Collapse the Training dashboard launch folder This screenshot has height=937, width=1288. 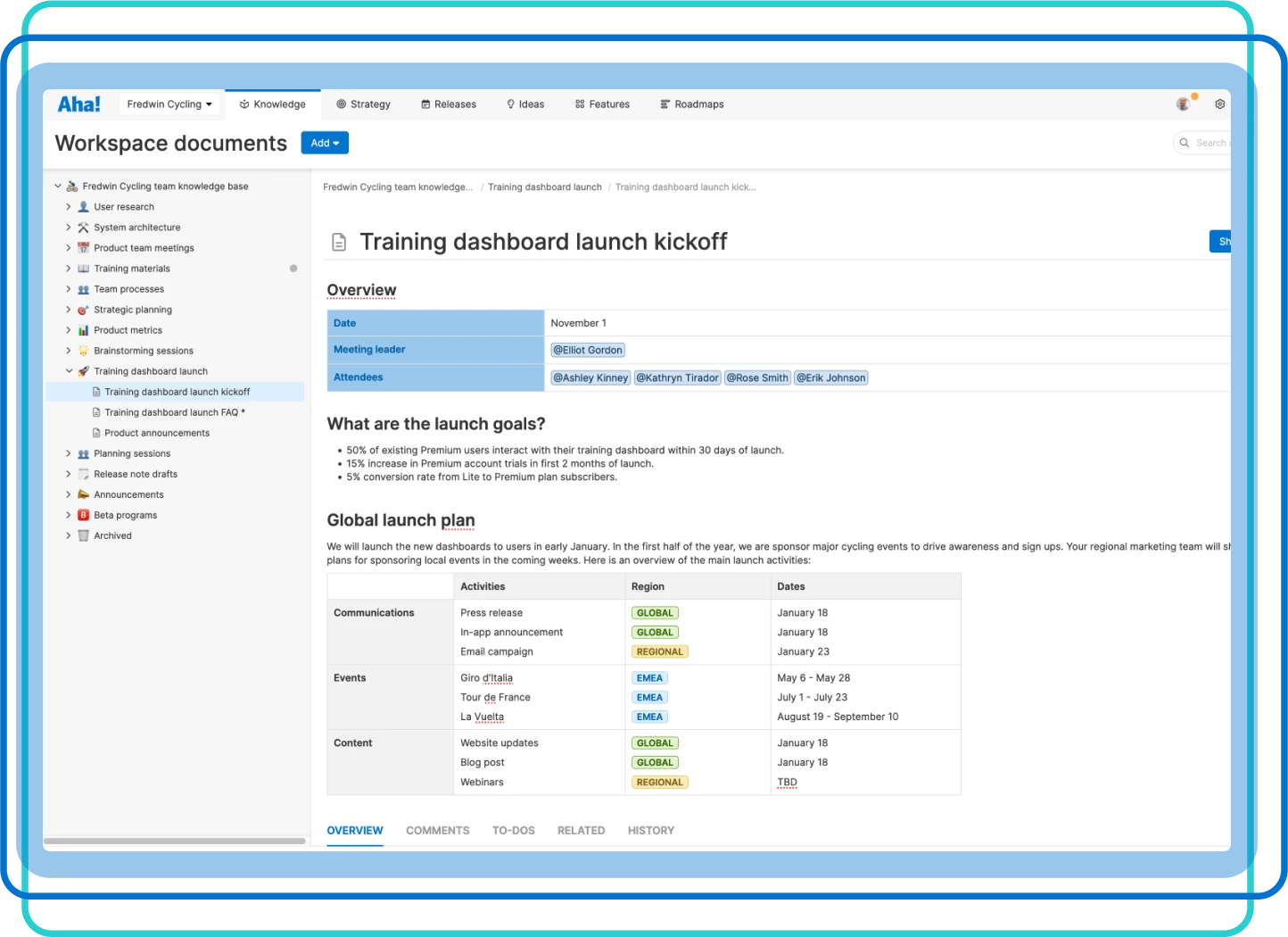click(x=69, y=371)
